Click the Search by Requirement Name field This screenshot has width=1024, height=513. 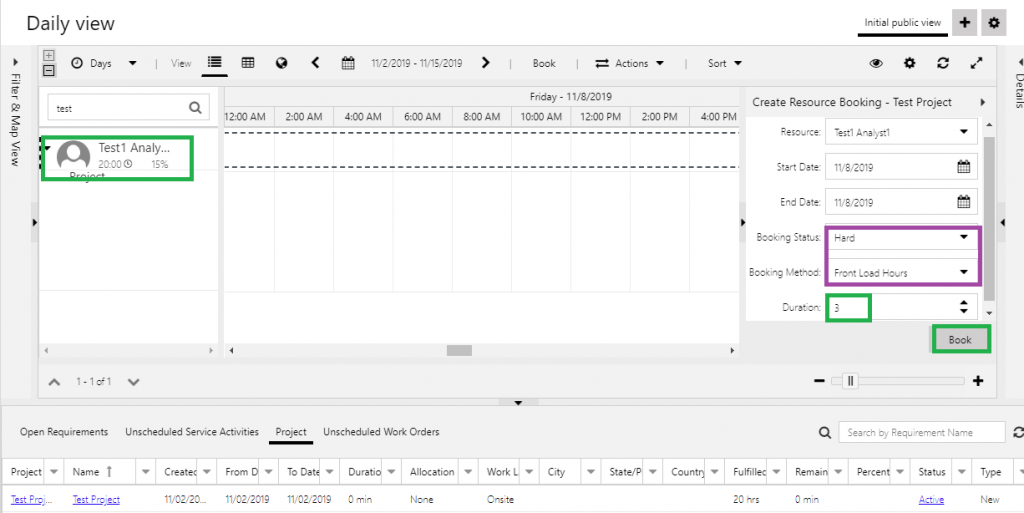pos(923,432)
